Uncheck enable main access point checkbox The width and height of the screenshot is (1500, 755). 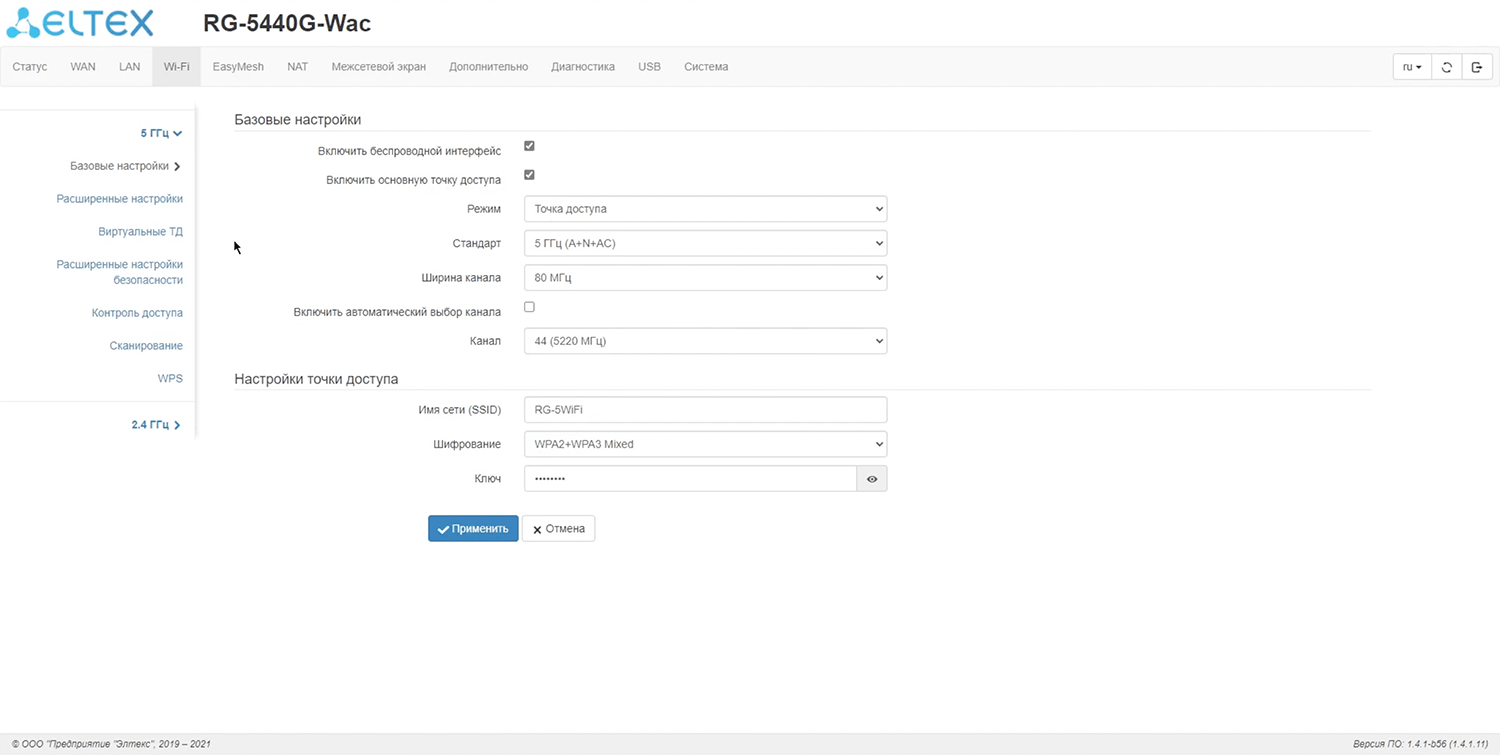(x=529, y=175)
